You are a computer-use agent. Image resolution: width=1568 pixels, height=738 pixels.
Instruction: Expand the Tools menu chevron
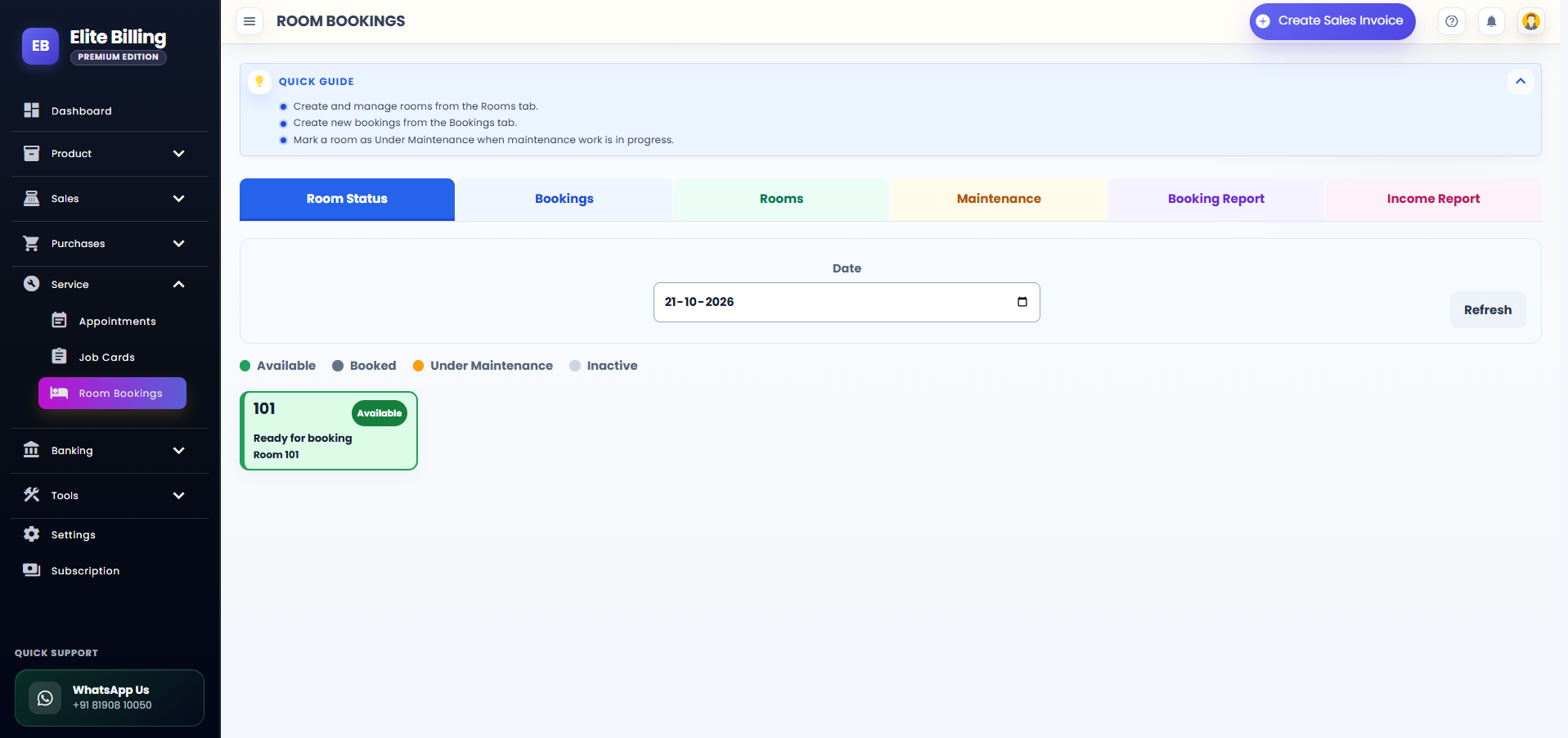click(x=178, y=495)
